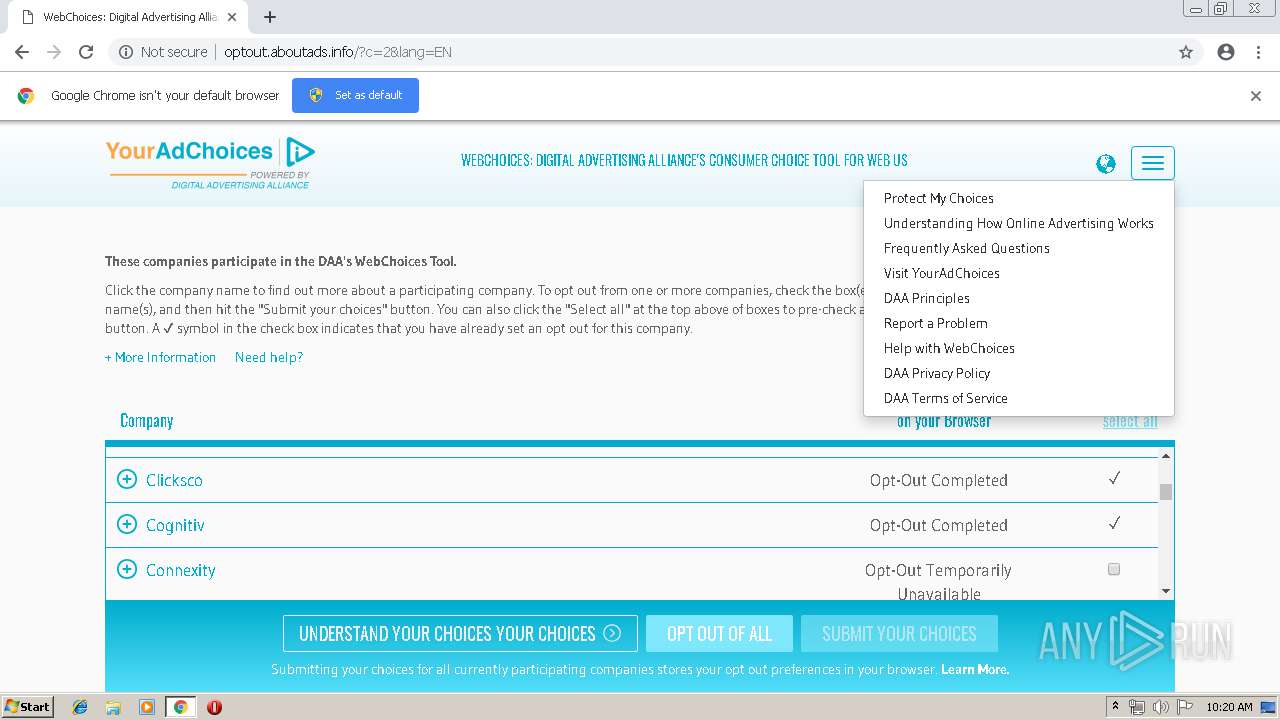Click the Cognitiv completed checkmark
The width and height of the screenshot is (1280, 720).
1114,524
